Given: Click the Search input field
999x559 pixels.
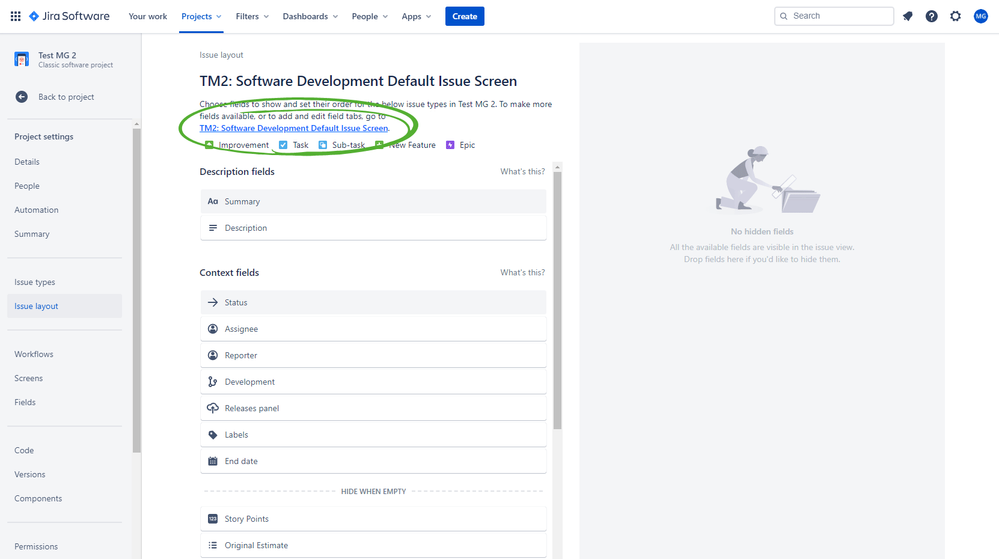Looking at the screenshot, I should (834, 16).
